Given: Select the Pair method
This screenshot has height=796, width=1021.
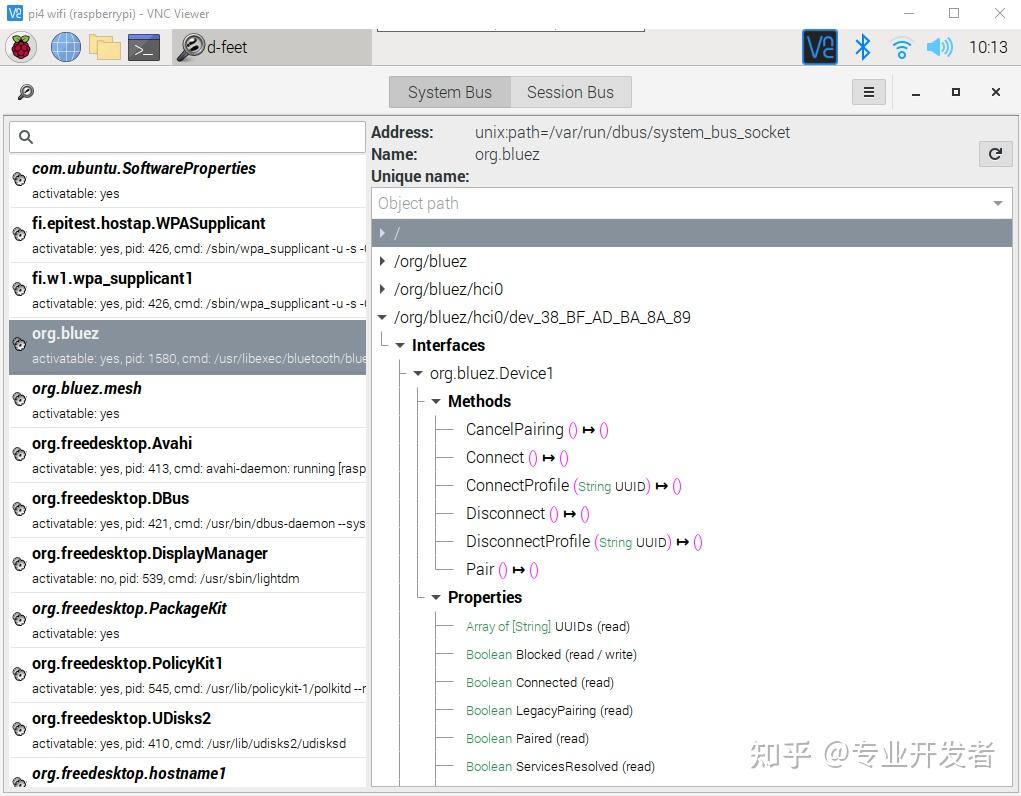Looking at the screenshot, I should pos(501,569).
